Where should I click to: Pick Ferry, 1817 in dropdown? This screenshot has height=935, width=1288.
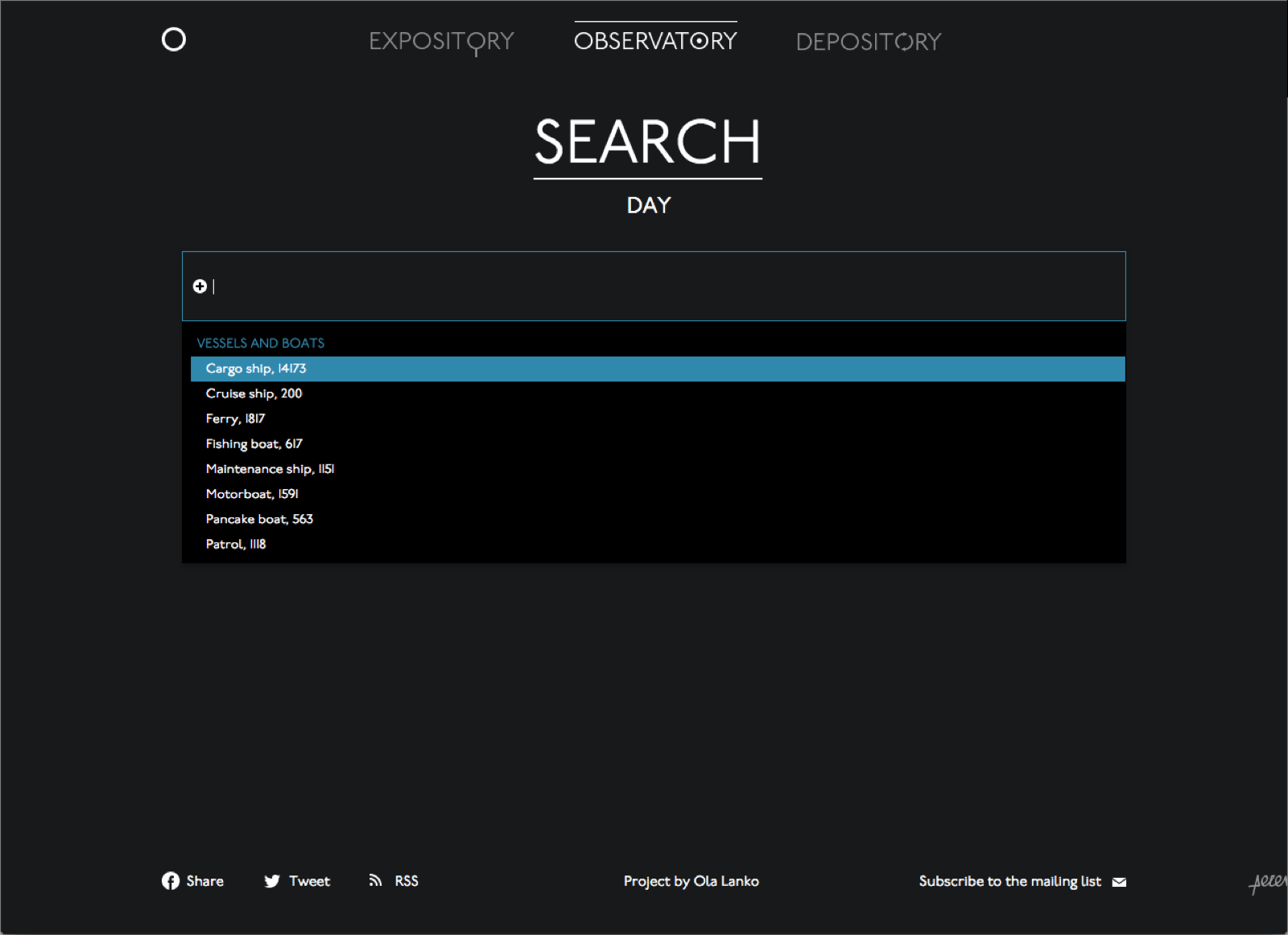235,418
